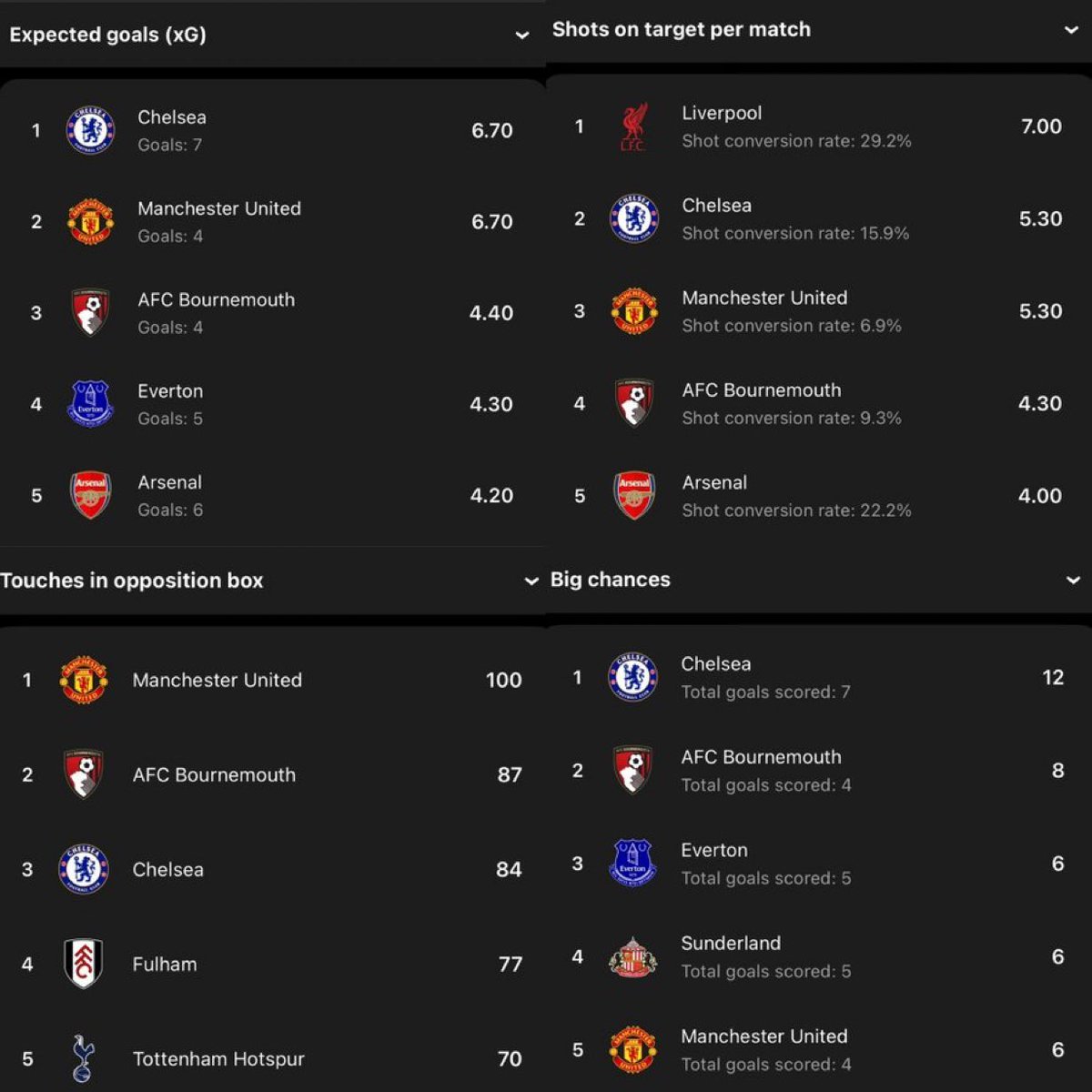Click the Tottenham Hotspur cockerel logo
This screenshot has width=1092, height=1092.
pos(83,1058)
